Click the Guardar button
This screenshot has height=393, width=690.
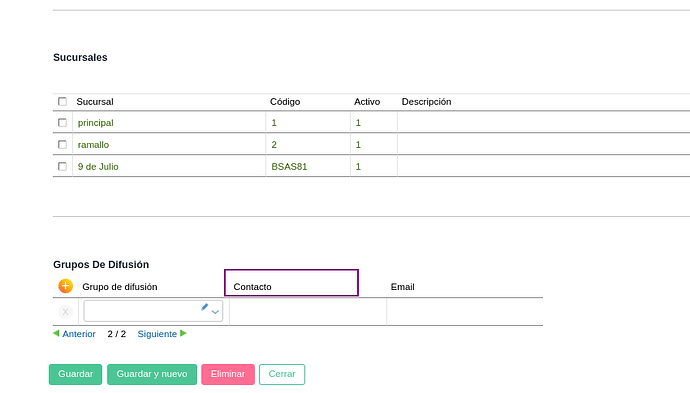coord(75,375)
